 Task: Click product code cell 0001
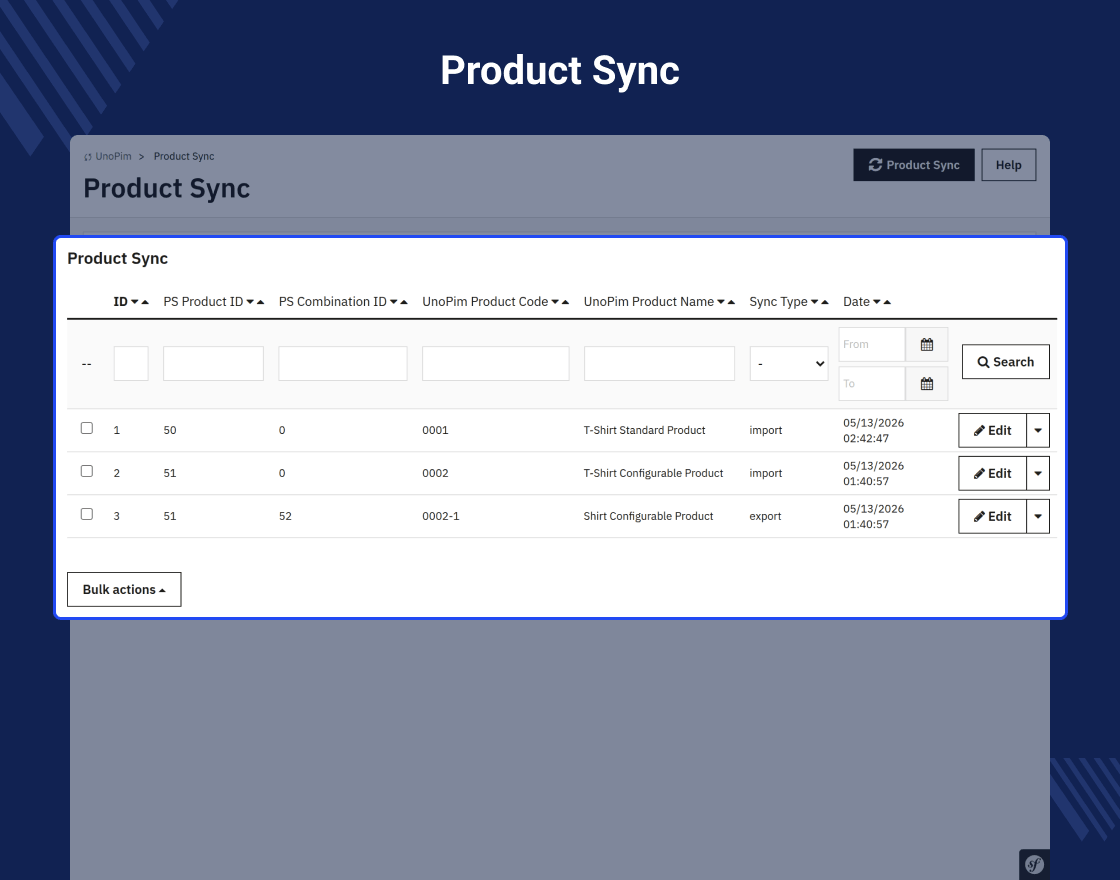(x=435, y=431)
